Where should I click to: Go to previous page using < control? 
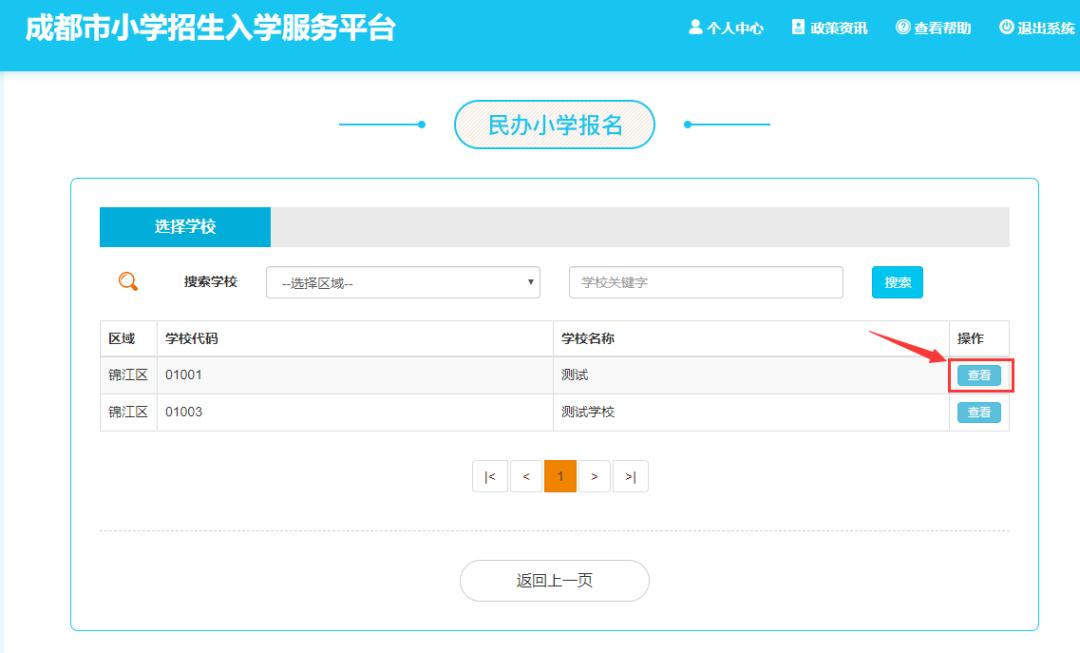(x=525, y=476)
